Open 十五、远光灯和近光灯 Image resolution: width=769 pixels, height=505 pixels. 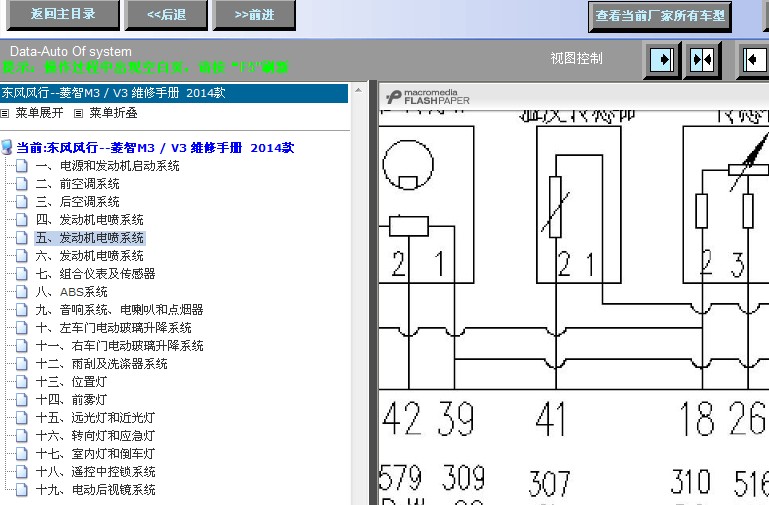[95, 418]
